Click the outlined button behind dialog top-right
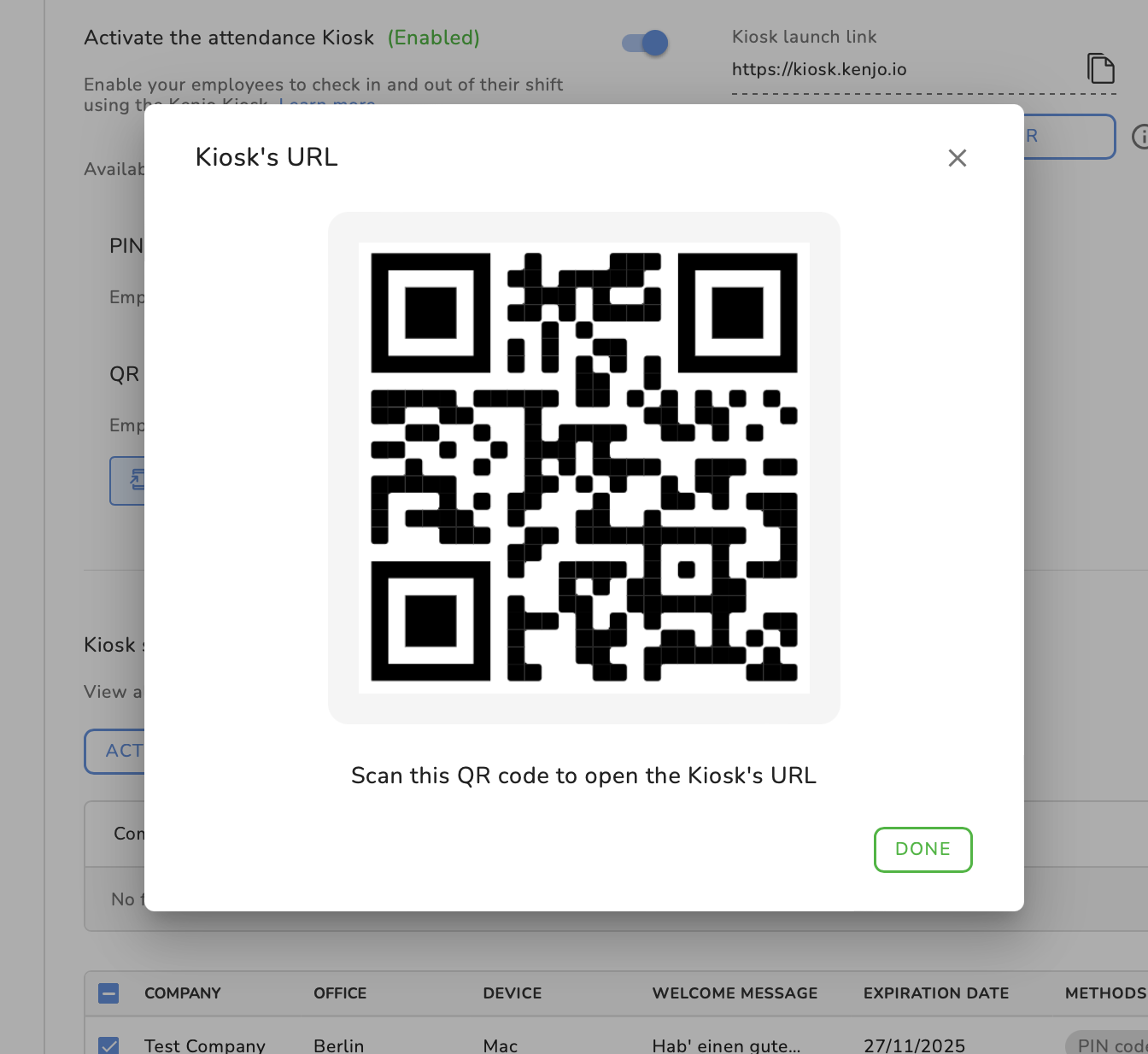The height and width of the screenshot is (1054, 1148). pos(1069,137)
